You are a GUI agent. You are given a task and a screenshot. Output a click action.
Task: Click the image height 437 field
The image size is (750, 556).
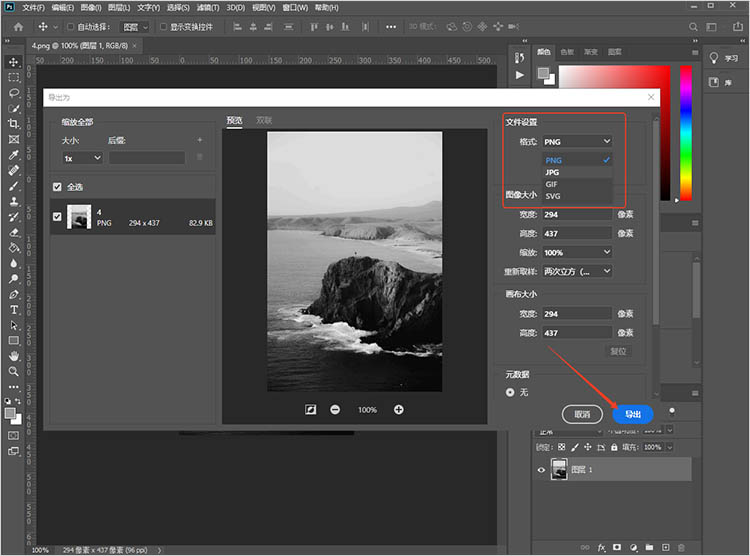pyautogui.click(x=577, y=234)
